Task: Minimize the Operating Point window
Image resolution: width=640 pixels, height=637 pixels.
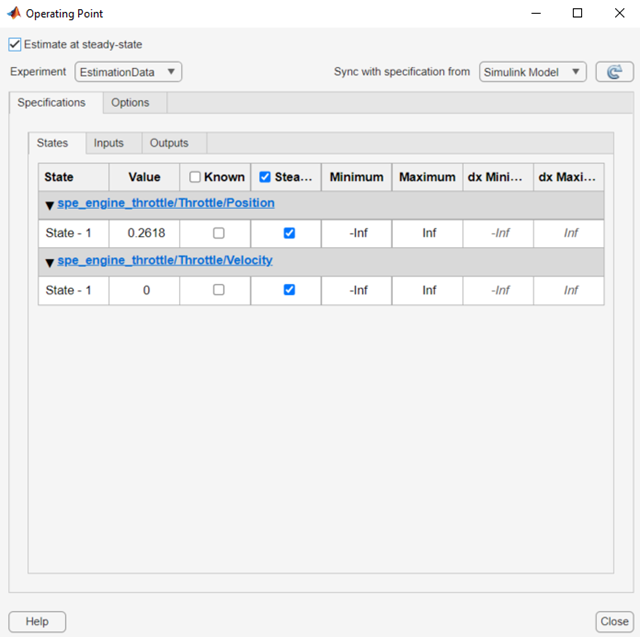Action: (536, 13)
